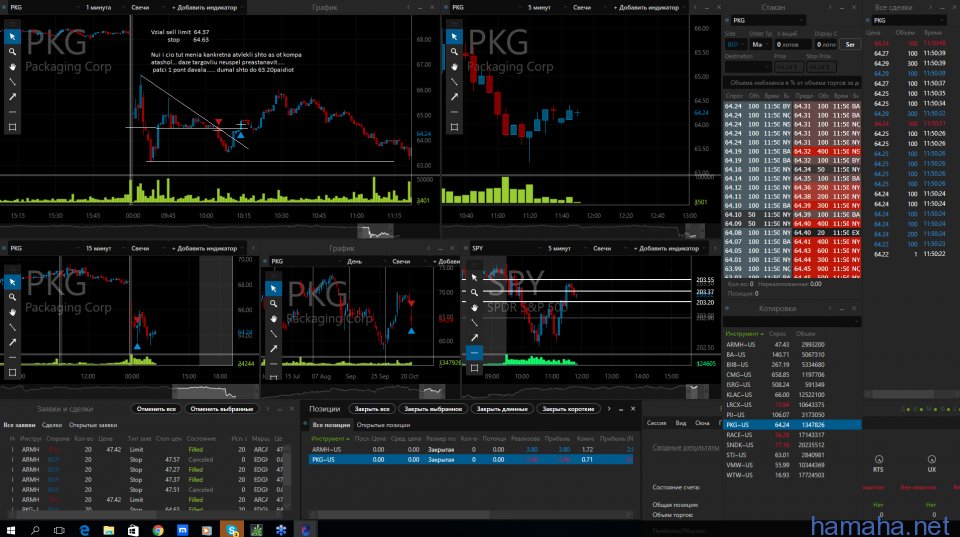Open 'Добавить индикатор' dropdown in 1-minute chart
The height and width of the screenshot is (537, 960).
coord(206,8)
